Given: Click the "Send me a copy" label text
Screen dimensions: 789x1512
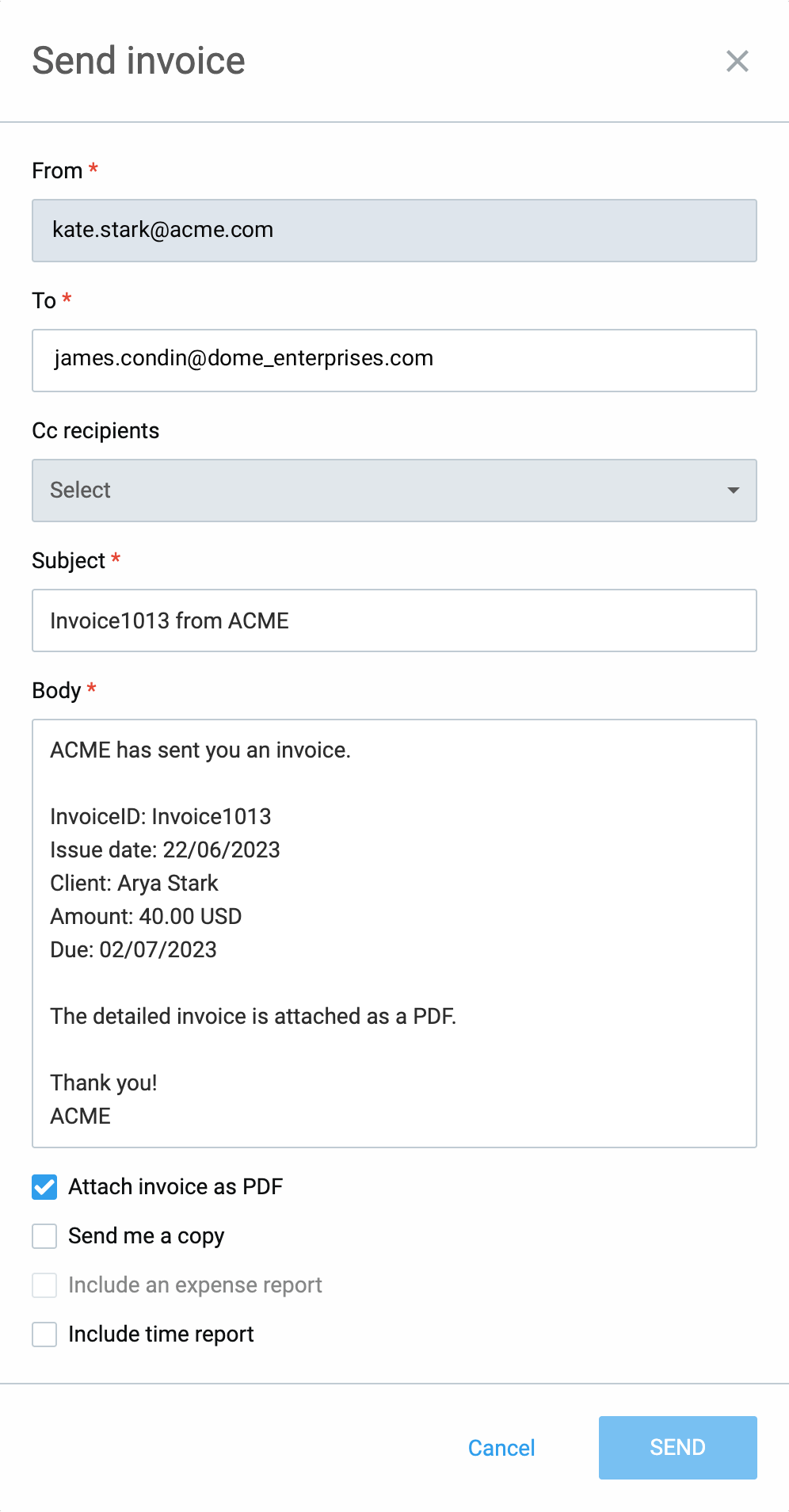Looking at the screenshot, I should (x=147, y=1236).
